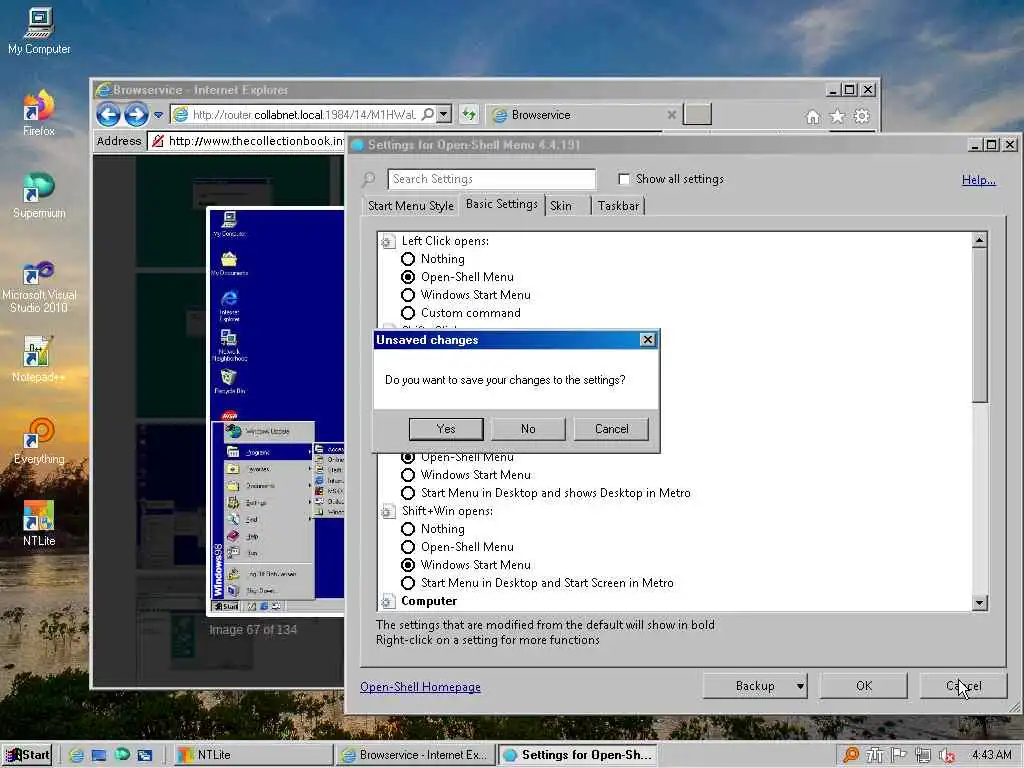
Task: Open Microsoft Visual Studio 2010 shortcut
Action: (x=39, y=286)
